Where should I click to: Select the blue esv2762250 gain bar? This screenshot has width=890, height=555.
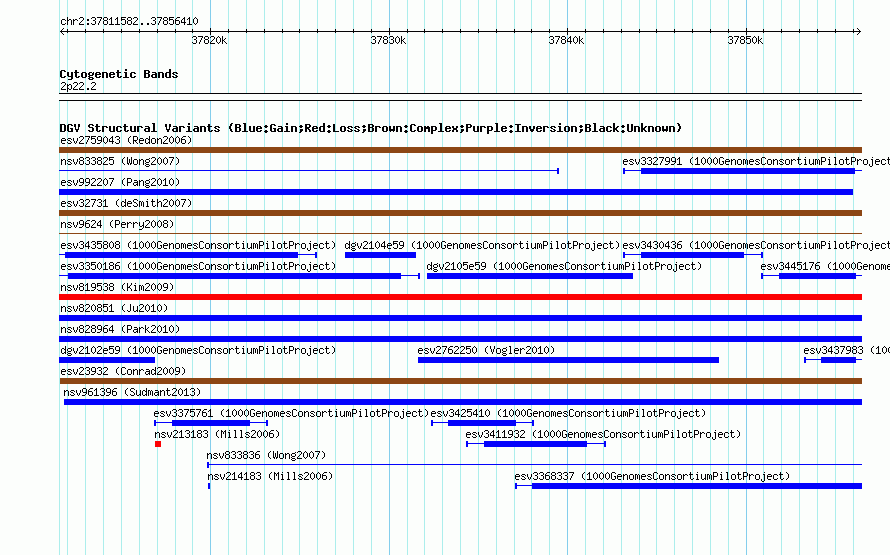(568, 360)
